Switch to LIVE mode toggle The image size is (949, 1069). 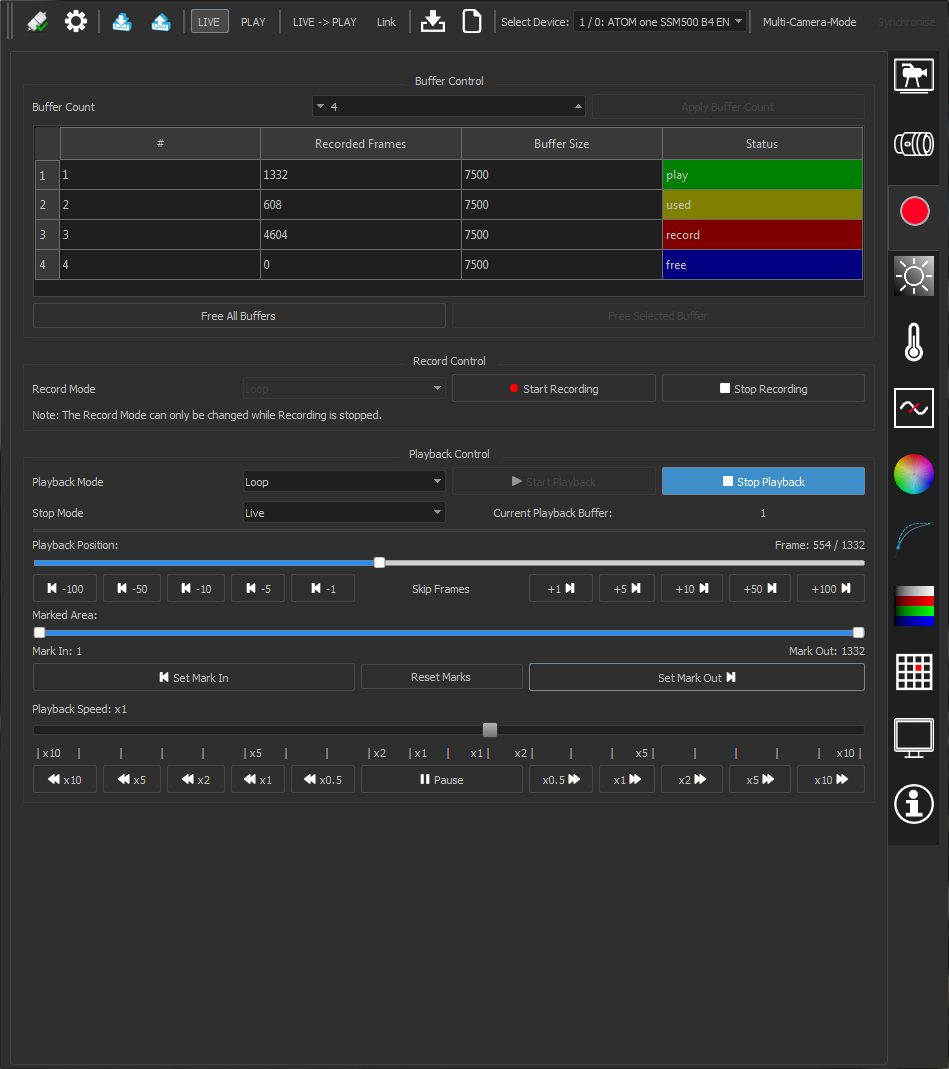[210, 22]
